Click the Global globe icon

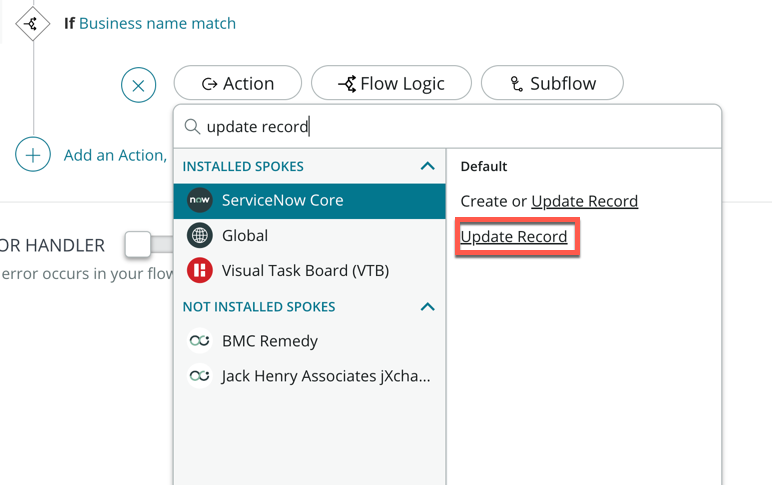point(200,236)
